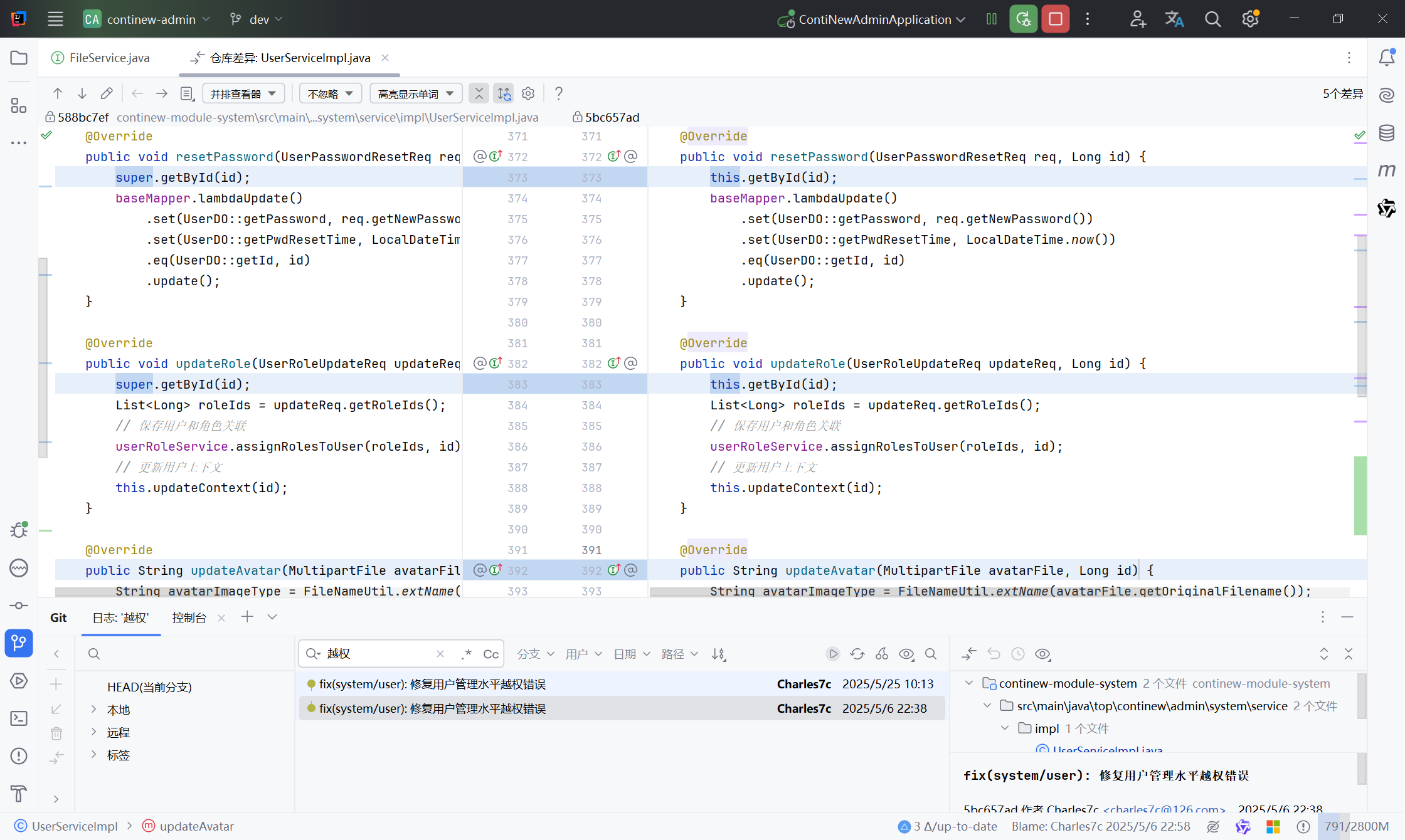The height and width of the screenshot is (840, 1405).
Task: Jump to next difference arrow
Action: (82, 93)
